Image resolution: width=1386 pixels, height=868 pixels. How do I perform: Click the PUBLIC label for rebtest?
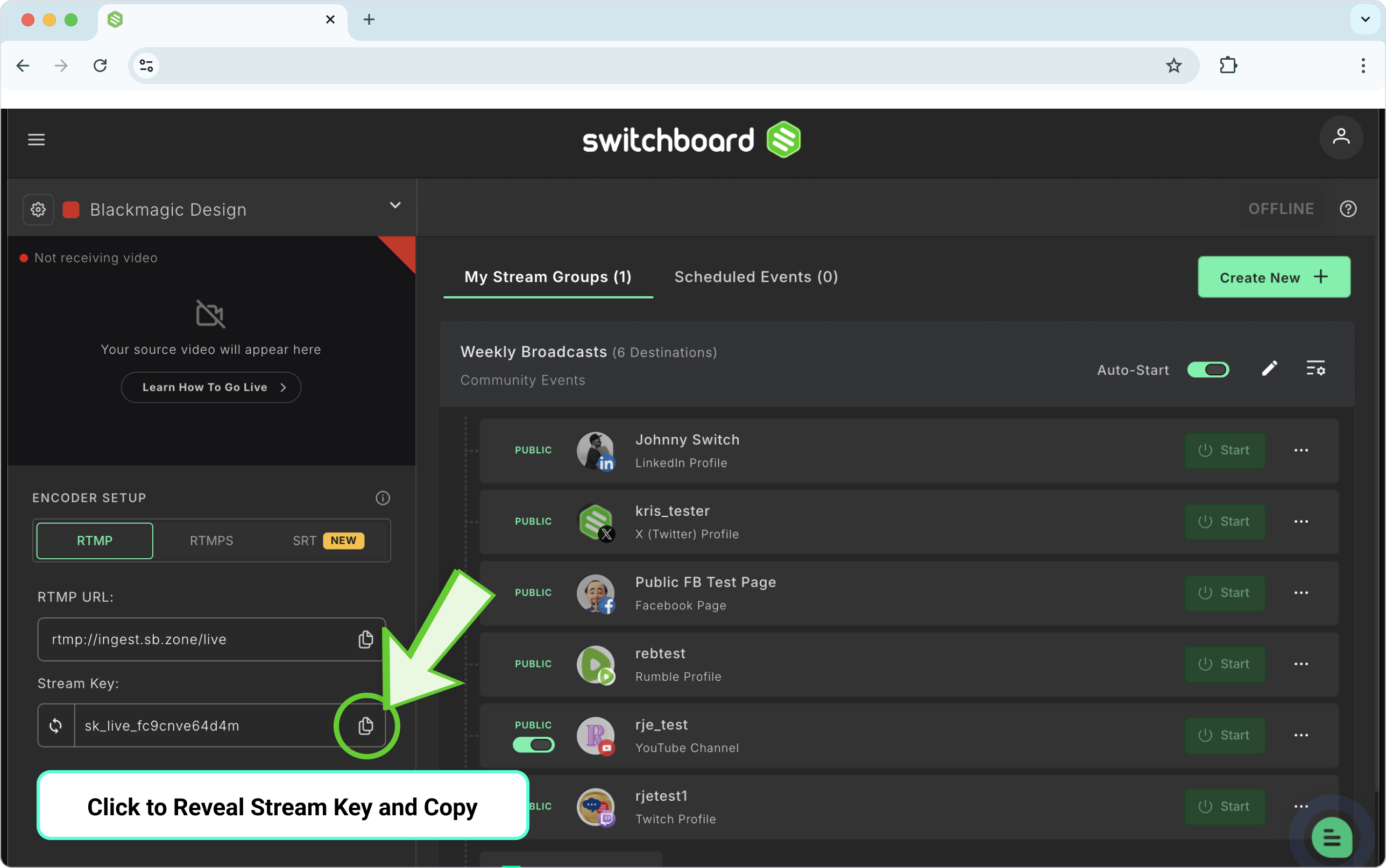click(x=533, y=664)
